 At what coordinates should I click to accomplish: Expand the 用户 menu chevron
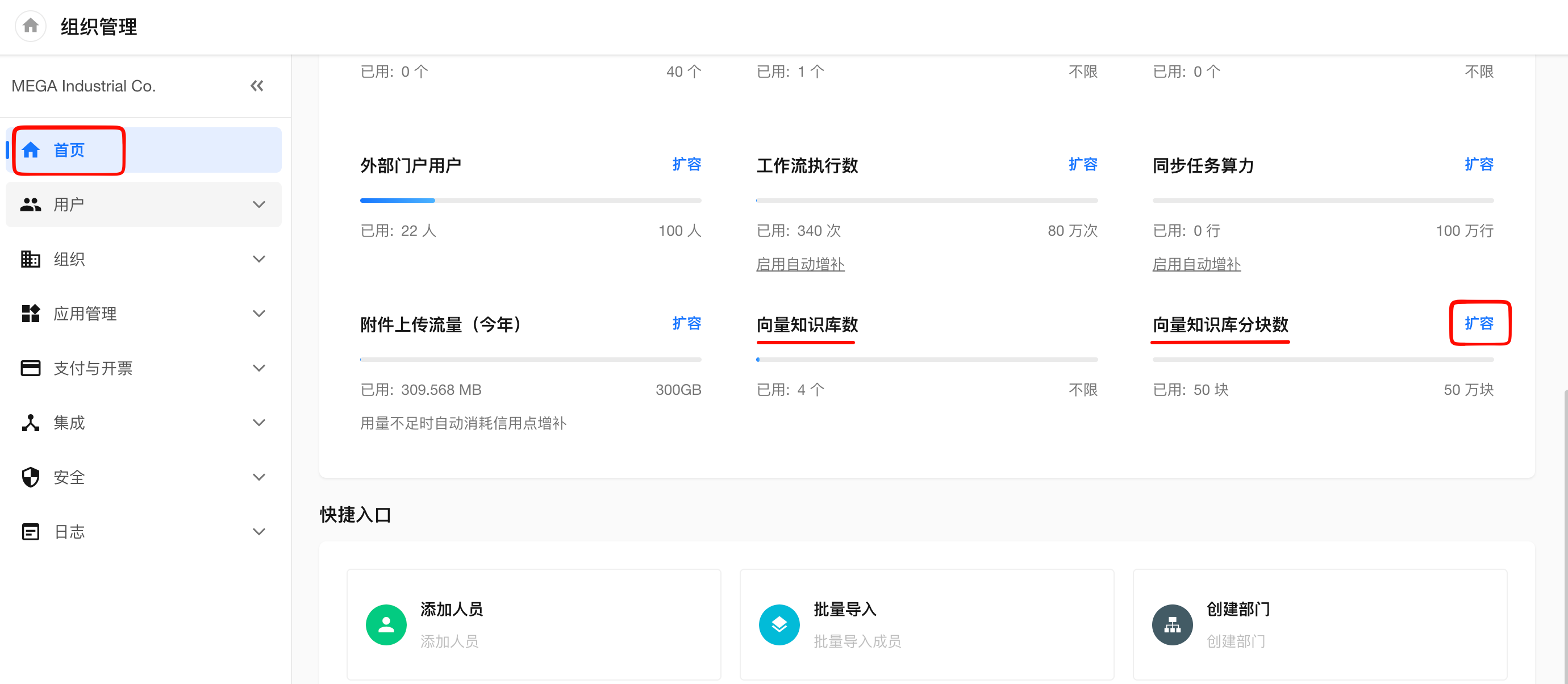pos(258,205)
